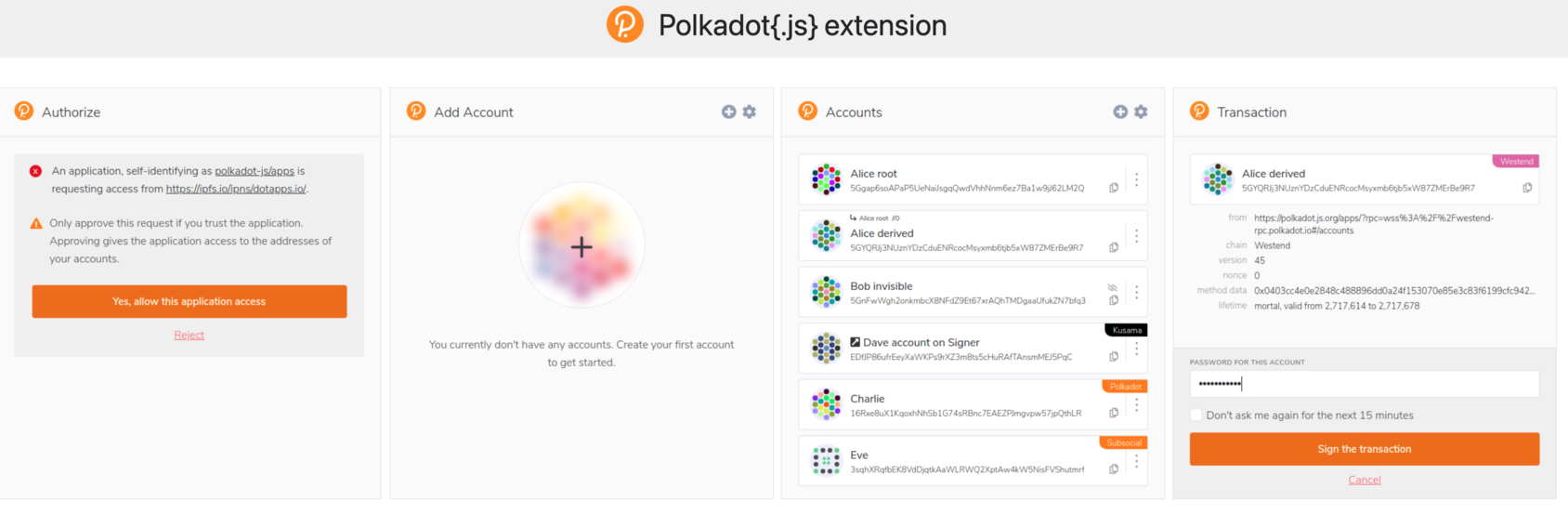Viewport: 1568px width, 515px height.
Task: Expand options menu for Eve account
Action: pyautogui.click(x=1136, y=462)
